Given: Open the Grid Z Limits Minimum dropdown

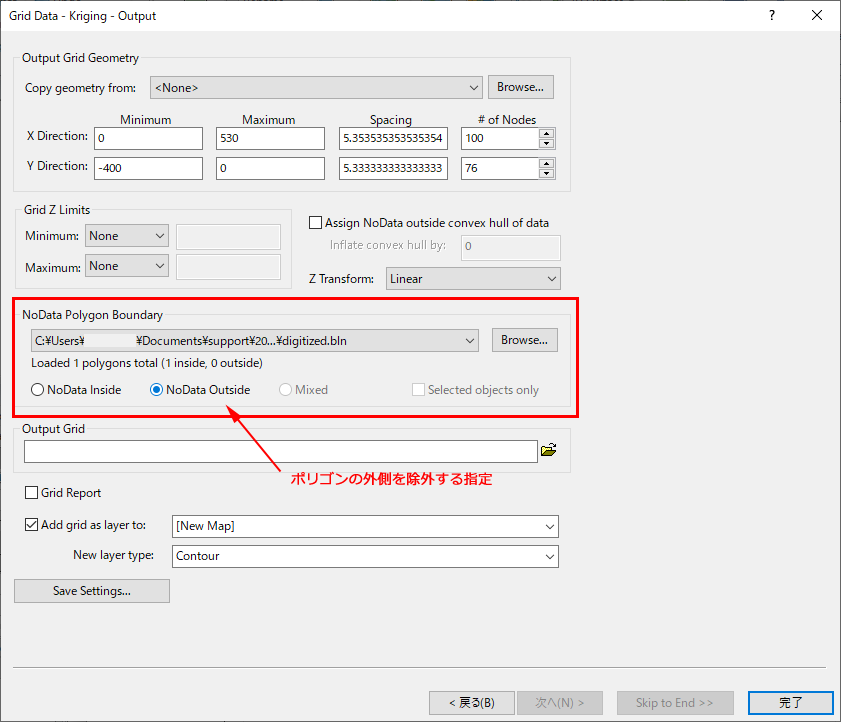Looking at the screenshot, I should (127, 236).
